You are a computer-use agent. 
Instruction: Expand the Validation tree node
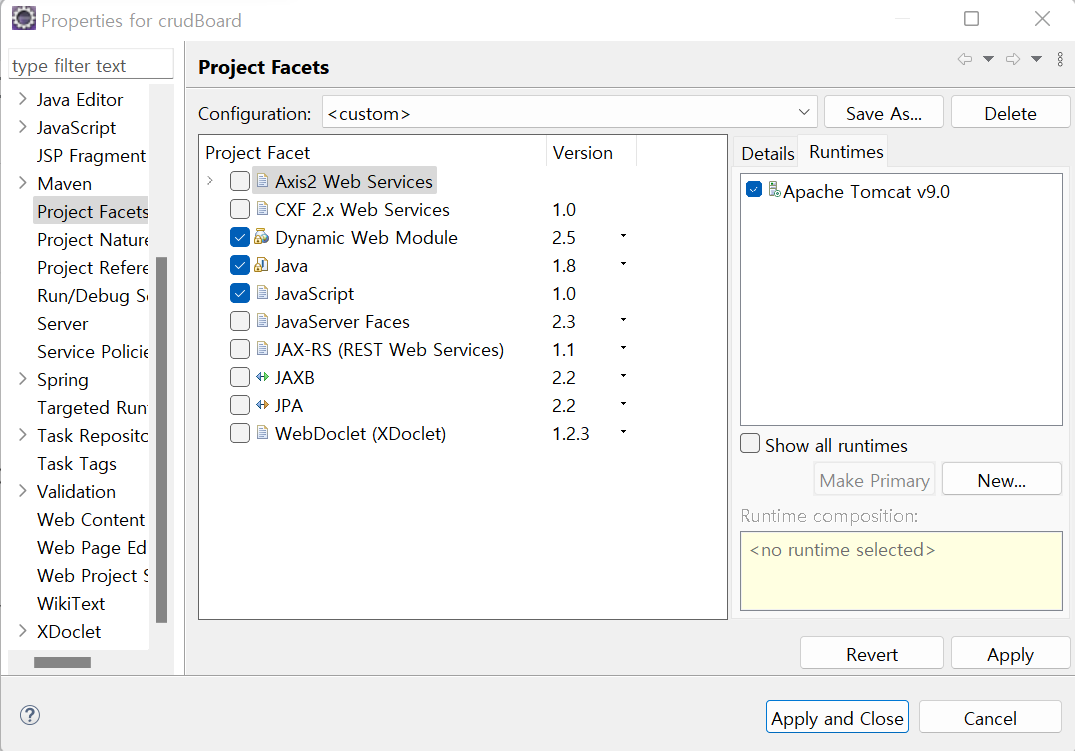23,490
